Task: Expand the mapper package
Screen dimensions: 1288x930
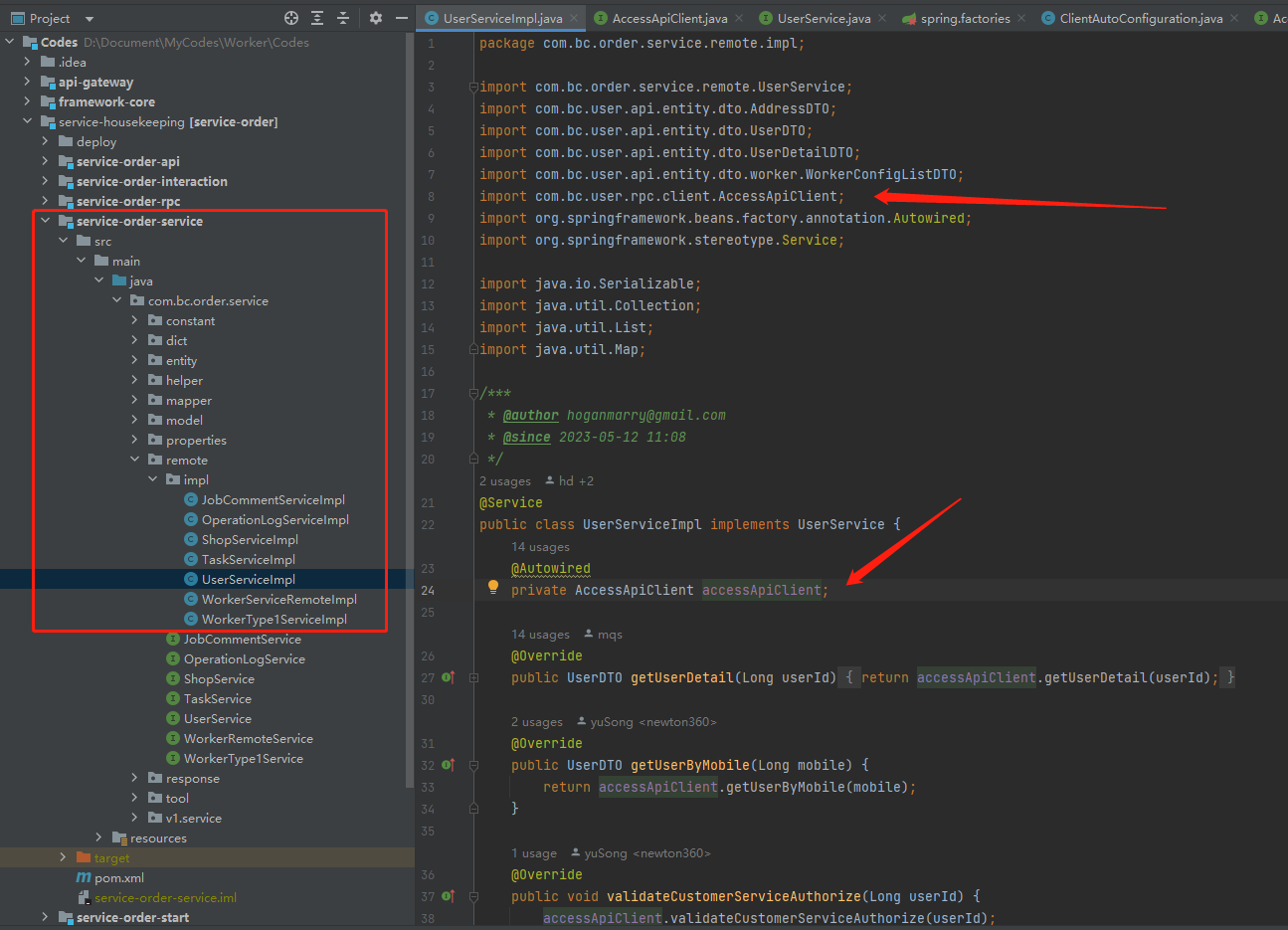Action: pos(135,400)
